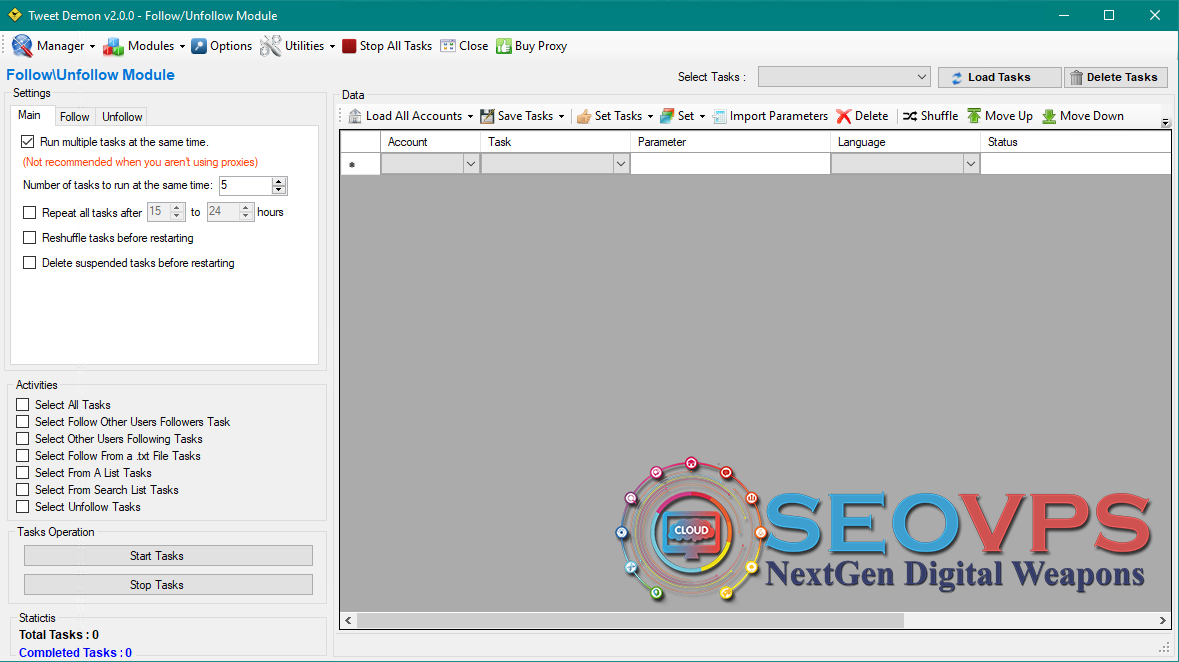Viewport: 1179px width, 662px height.
Task: Switch to the Unfollow settings tab
Action: (122, 117)
